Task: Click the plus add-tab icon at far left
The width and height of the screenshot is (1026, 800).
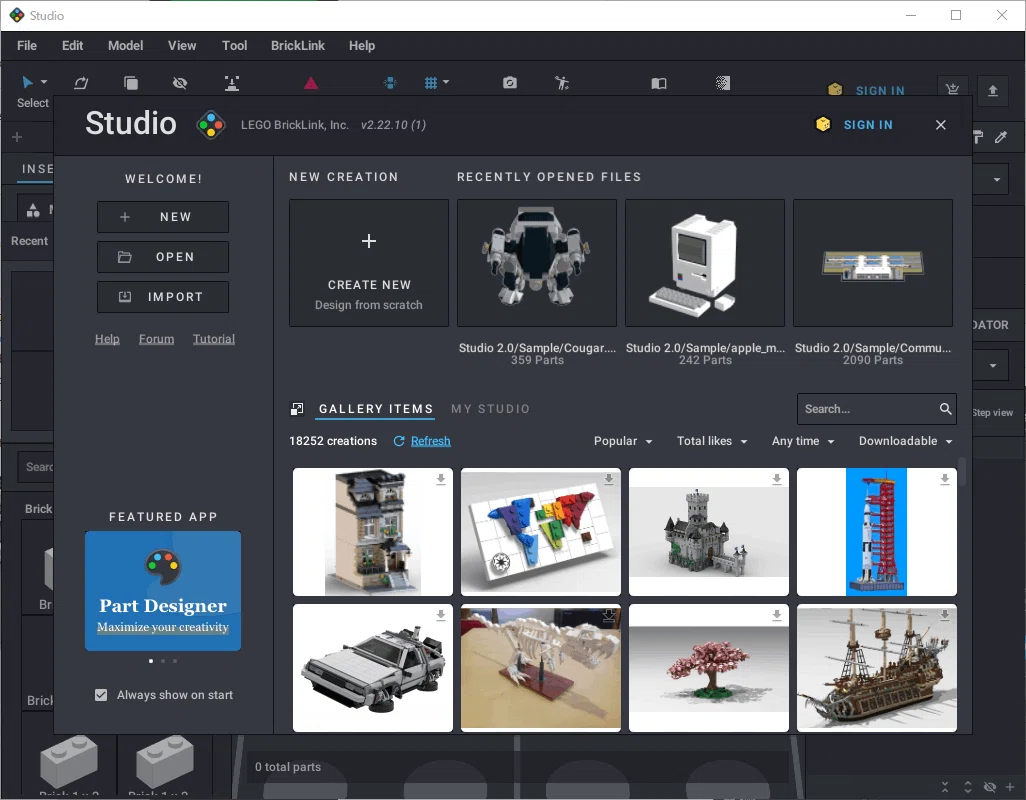Action: pos(17,137)
